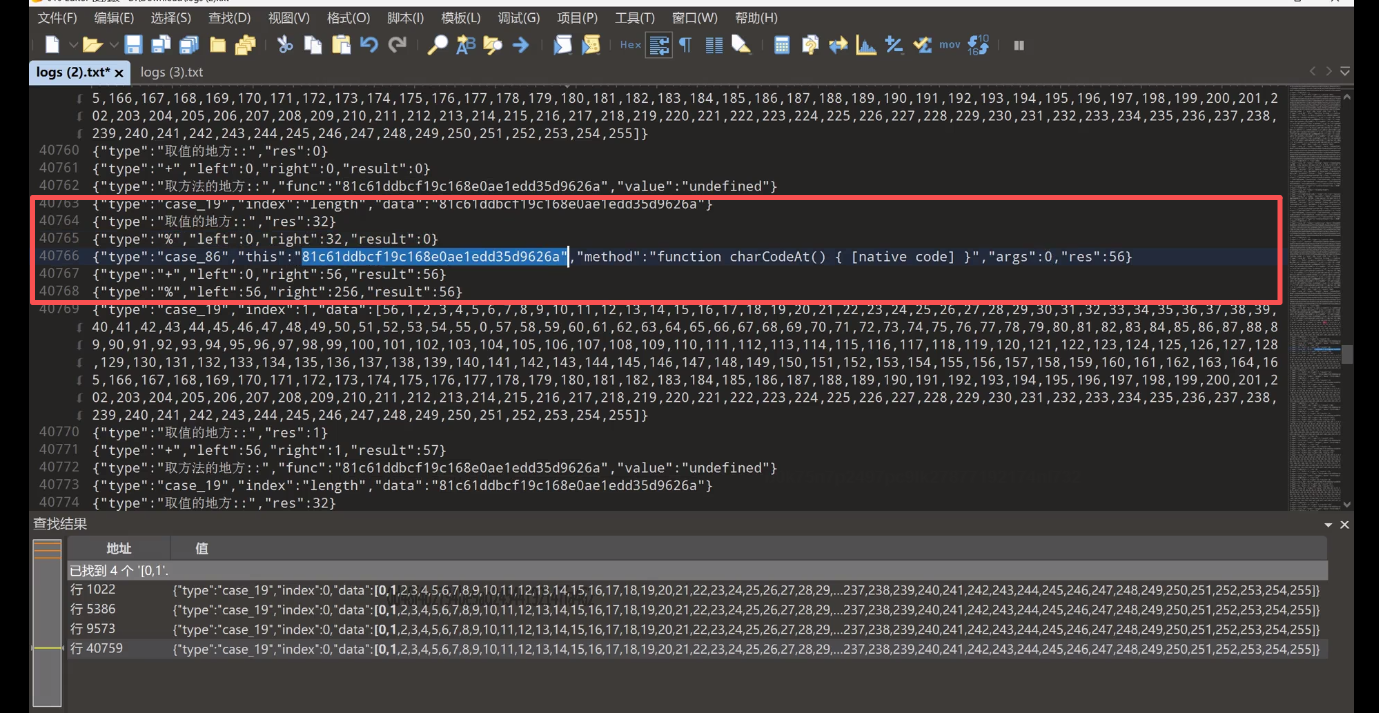
Task: Select the result row 行 40759
Action: coord(697,649)
